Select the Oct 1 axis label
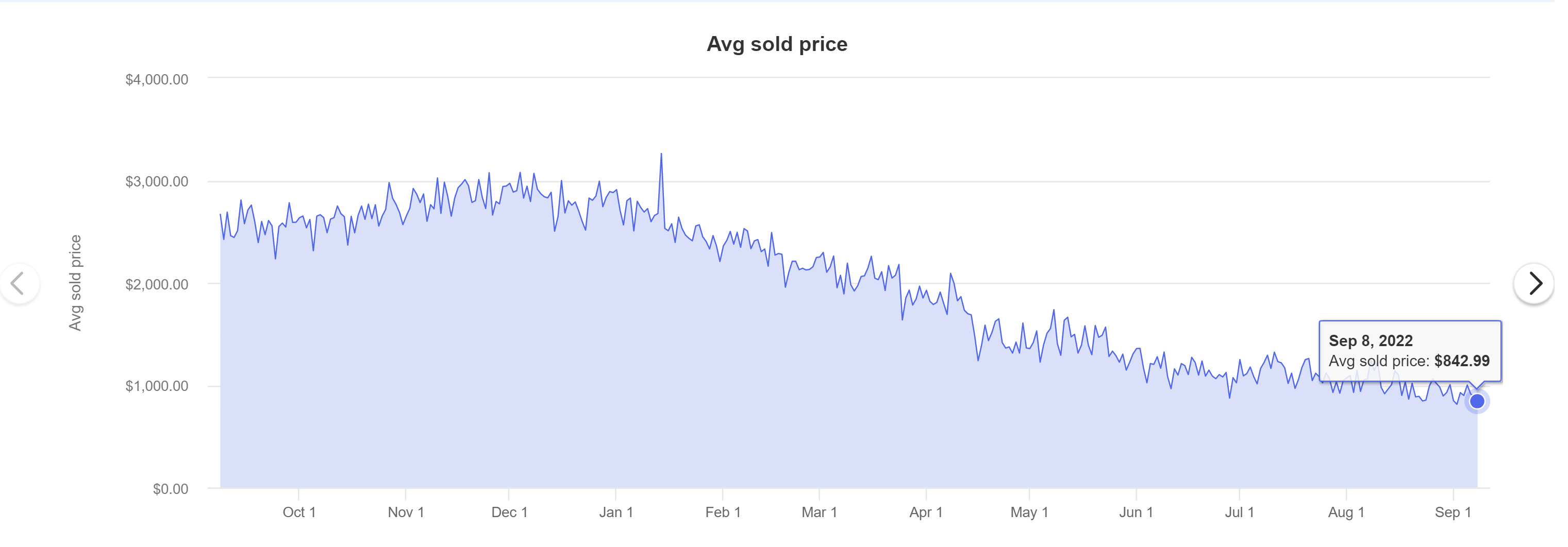The height and width of the screenshot is (547, 1568). tap(299, 512)
